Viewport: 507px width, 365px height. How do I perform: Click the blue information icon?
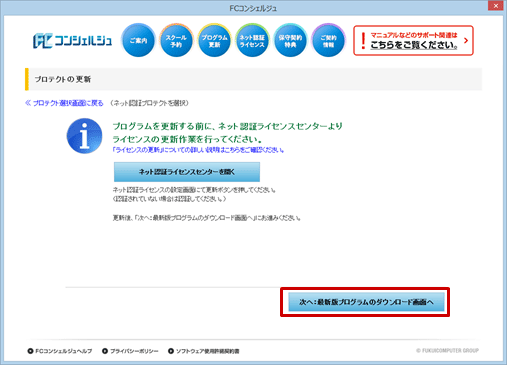click(84, 136)
